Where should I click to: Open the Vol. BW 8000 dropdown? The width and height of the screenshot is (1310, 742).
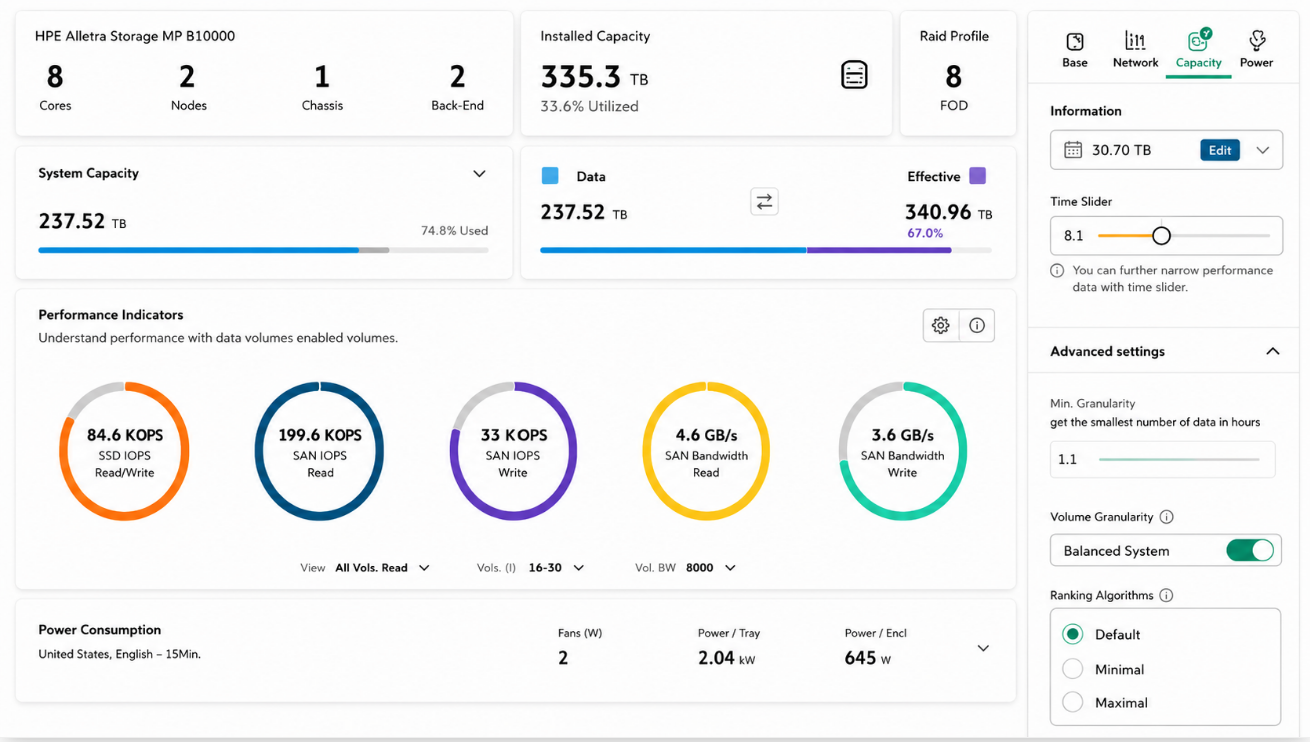pyautogui.click(x=711, y=568)
